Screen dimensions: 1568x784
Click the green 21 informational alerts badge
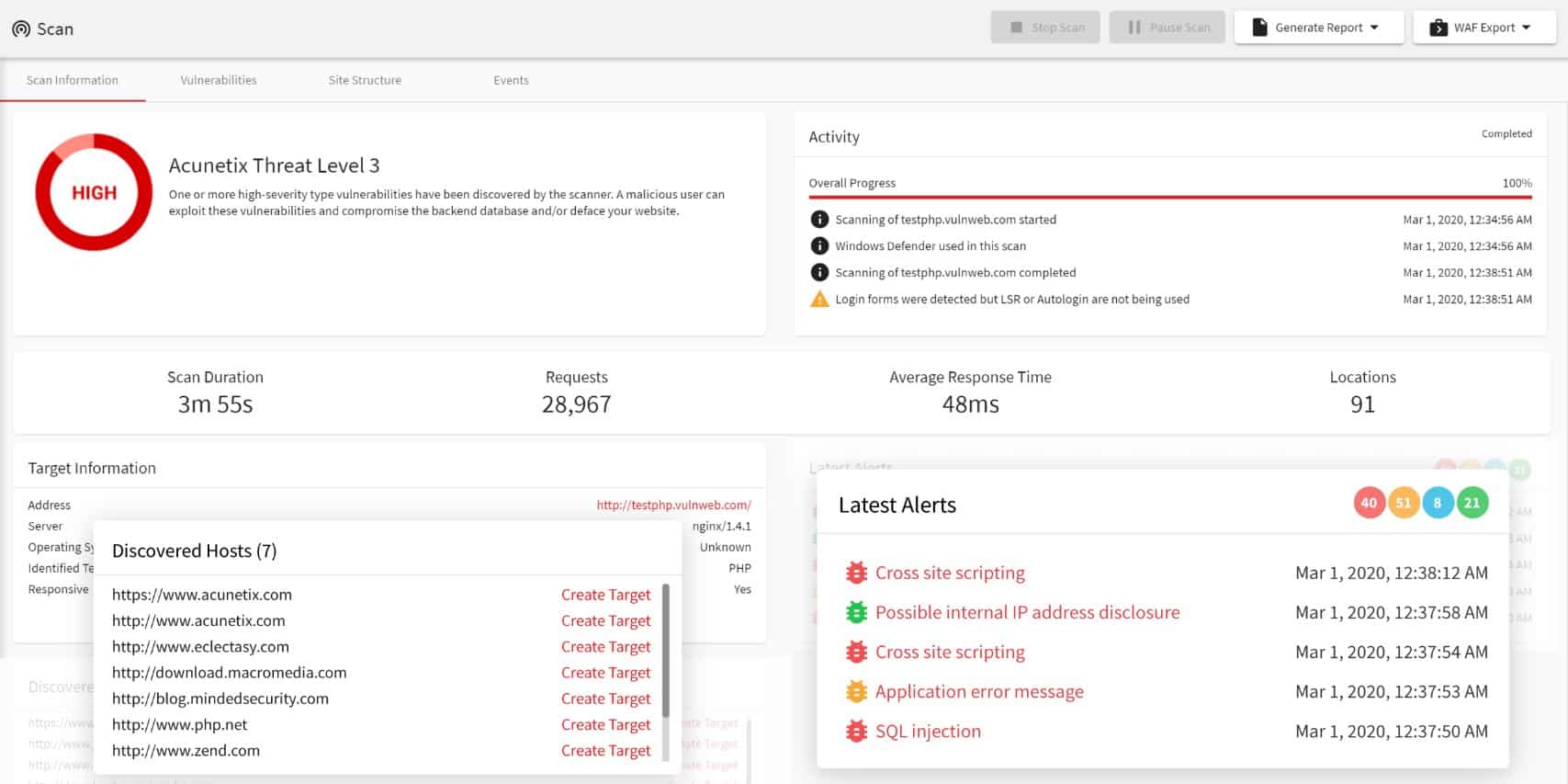[x=1472, y=503]
